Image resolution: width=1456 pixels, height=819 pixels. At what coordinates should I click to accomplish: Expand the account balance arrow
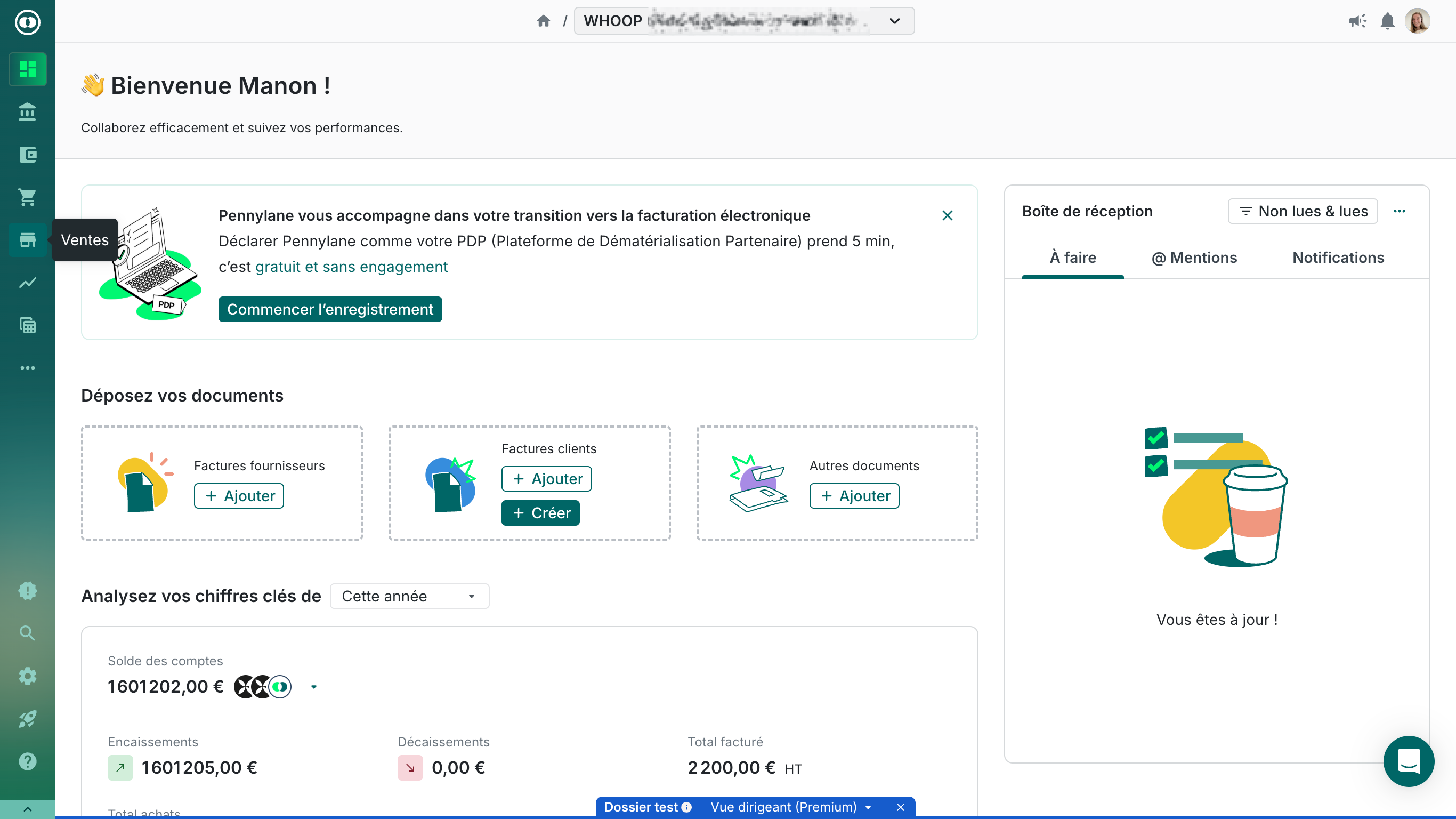pos(314,687)
